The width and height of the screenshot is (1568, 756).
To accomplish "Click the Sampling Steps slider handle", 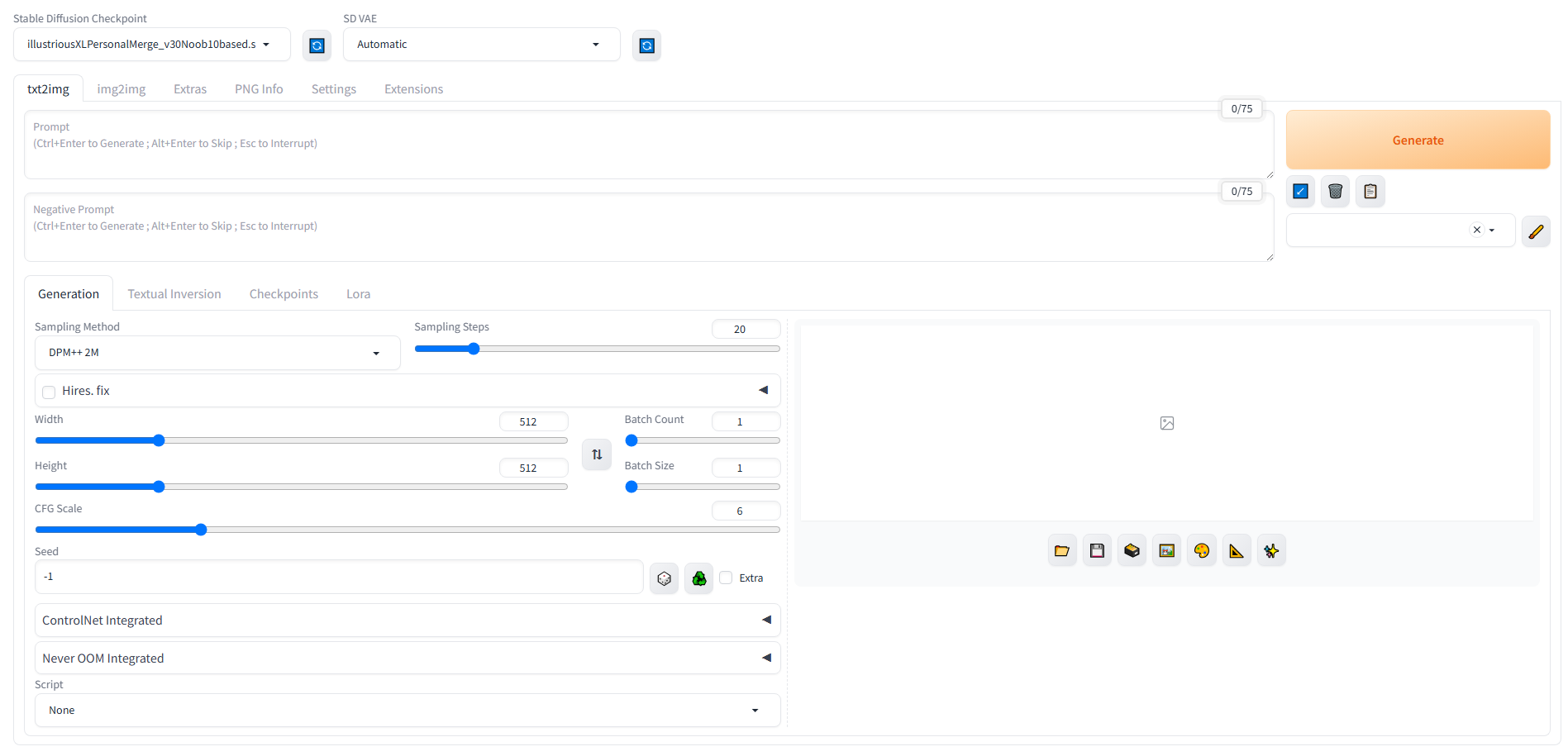I will click(474, 349).
